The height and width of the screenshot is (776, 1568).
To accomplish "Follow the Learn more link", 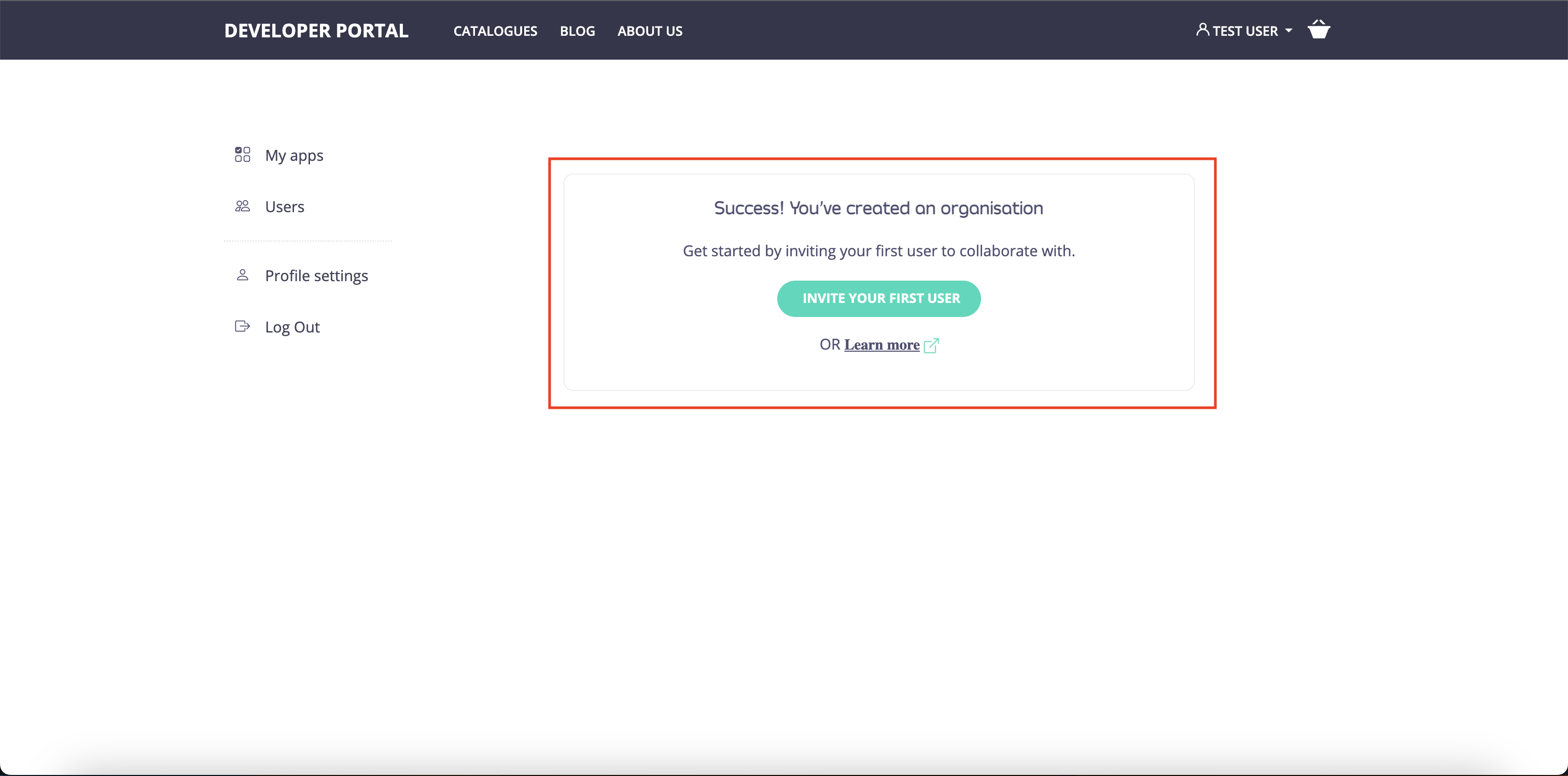I will tap(881, 345).
